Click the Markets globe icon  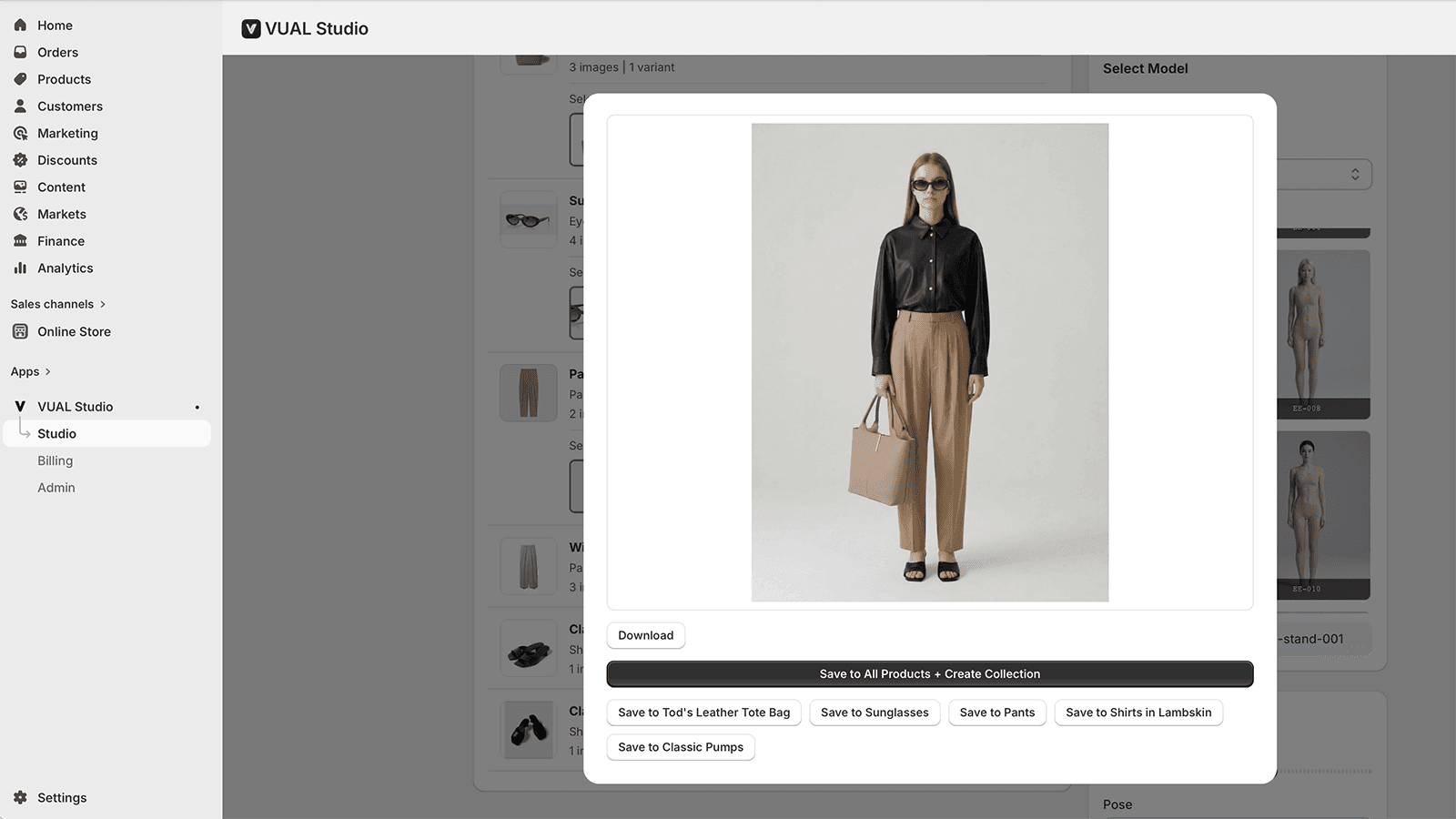point(20,214)
